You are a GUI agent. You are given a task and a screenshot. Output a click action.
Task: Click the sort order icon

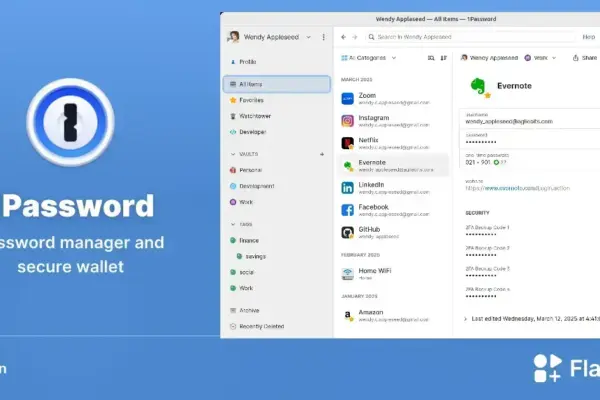point(443,58)
